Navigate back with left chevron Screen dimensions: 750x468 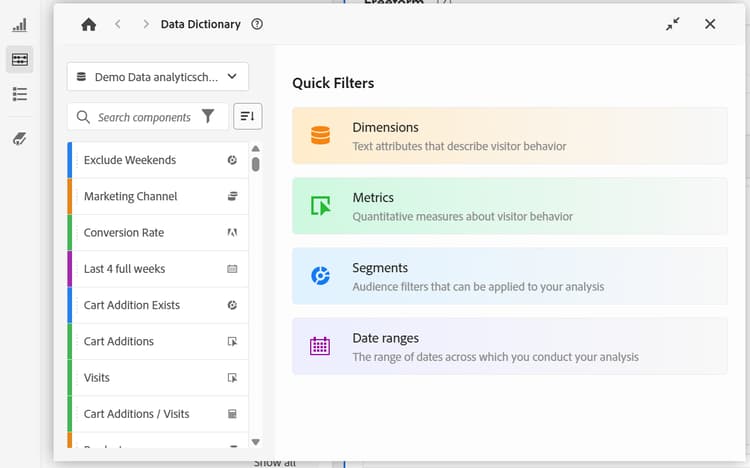click(118, 24)
